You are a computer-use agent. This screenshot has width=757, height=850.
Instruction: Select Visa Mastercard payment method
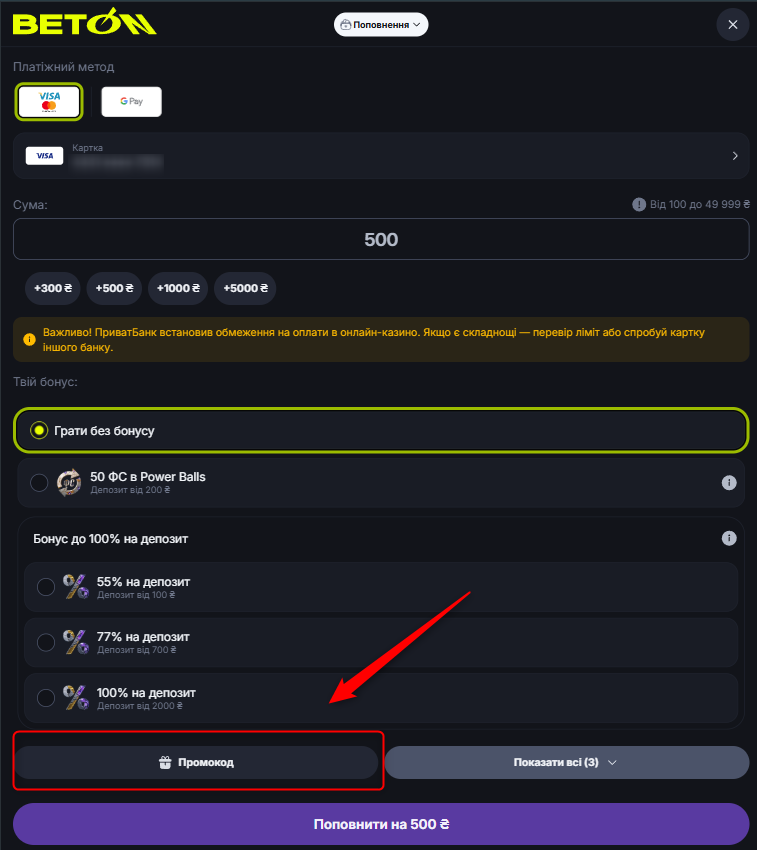[49, 101]
